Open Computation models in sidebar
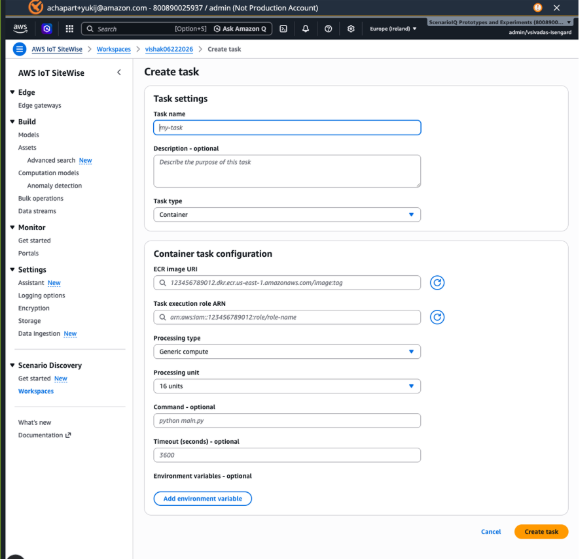Screen dimensions: 579x559 click(48, 173)
